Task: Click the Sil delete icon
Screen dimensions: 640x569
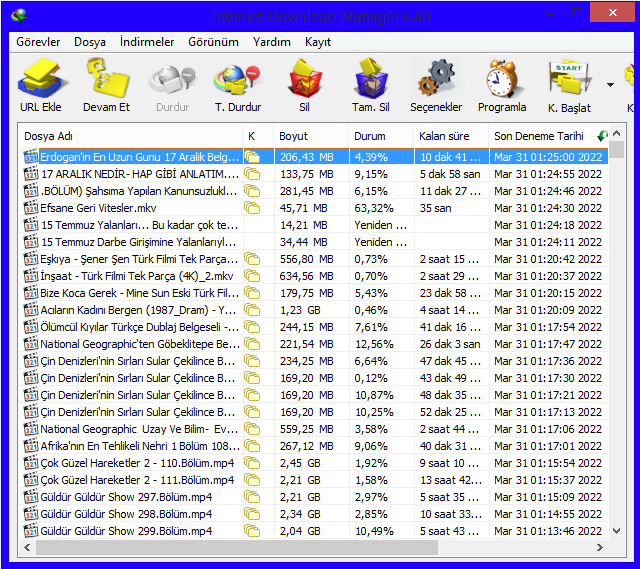Action: 304,78
